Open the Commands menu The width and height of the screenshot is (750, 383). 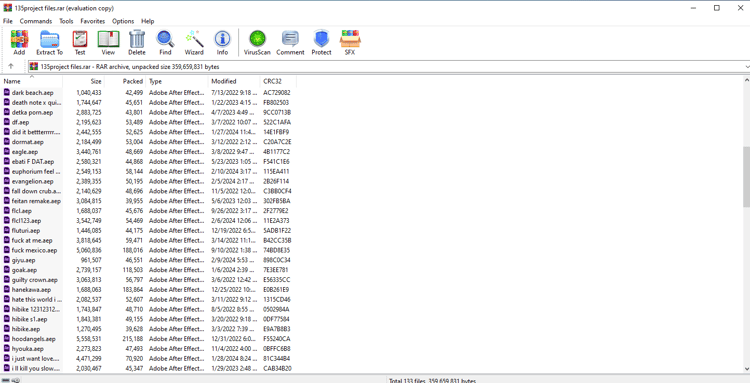click(x=36, y=21)
